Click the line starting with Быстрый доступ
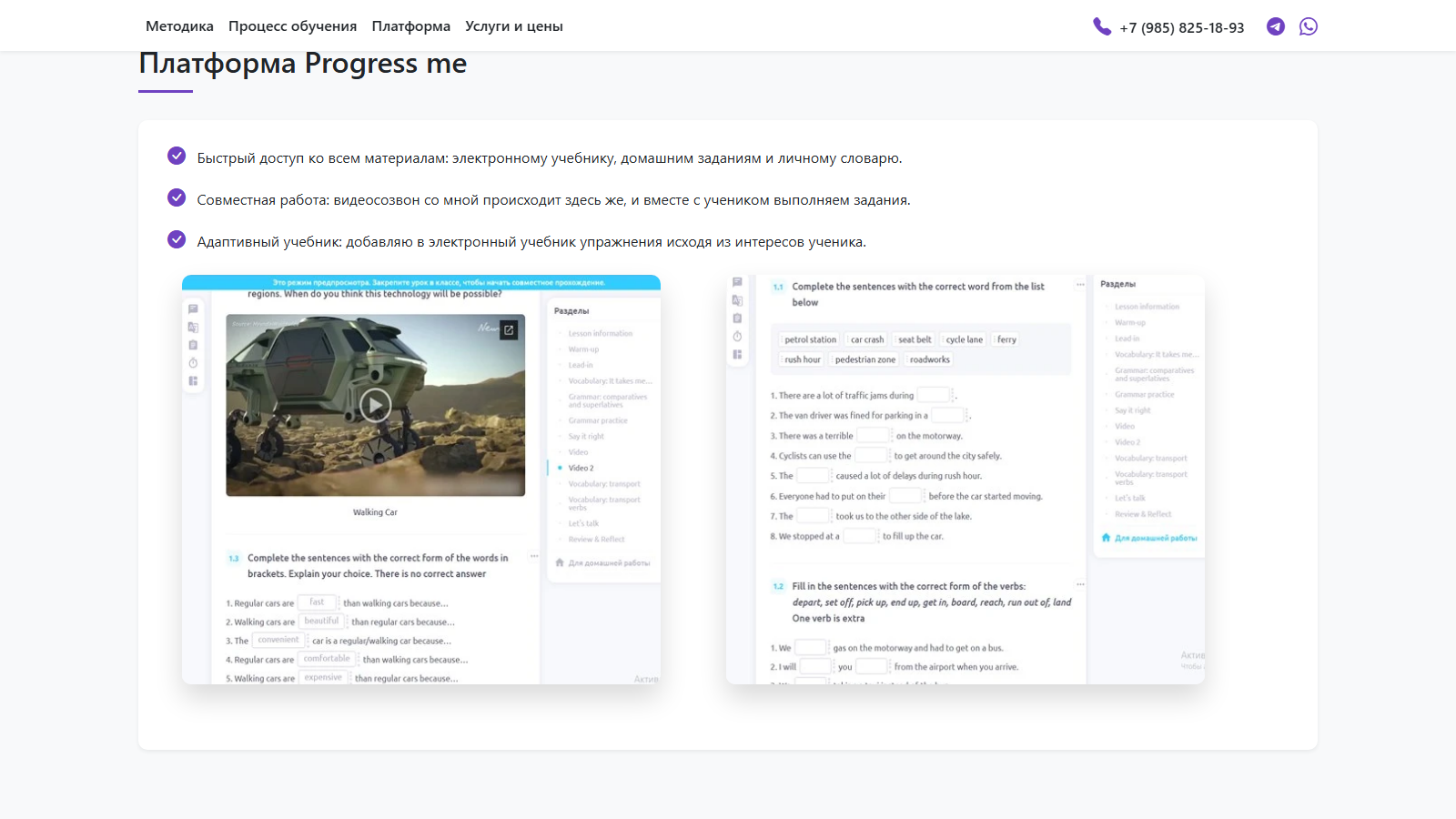 pos(550,158)
